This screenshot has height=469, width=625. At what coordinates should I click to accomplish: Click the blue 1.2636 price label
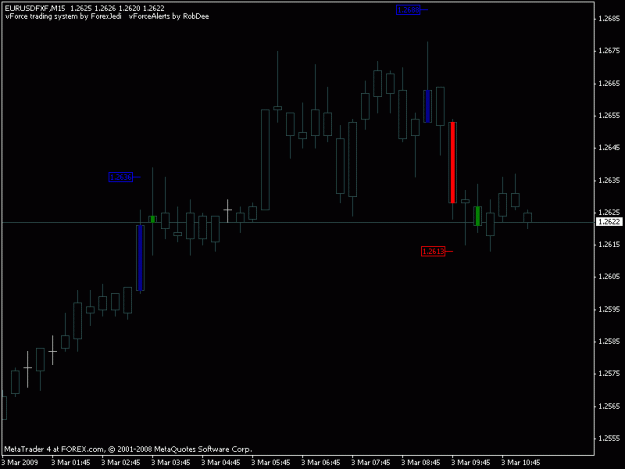coord(120,177)
